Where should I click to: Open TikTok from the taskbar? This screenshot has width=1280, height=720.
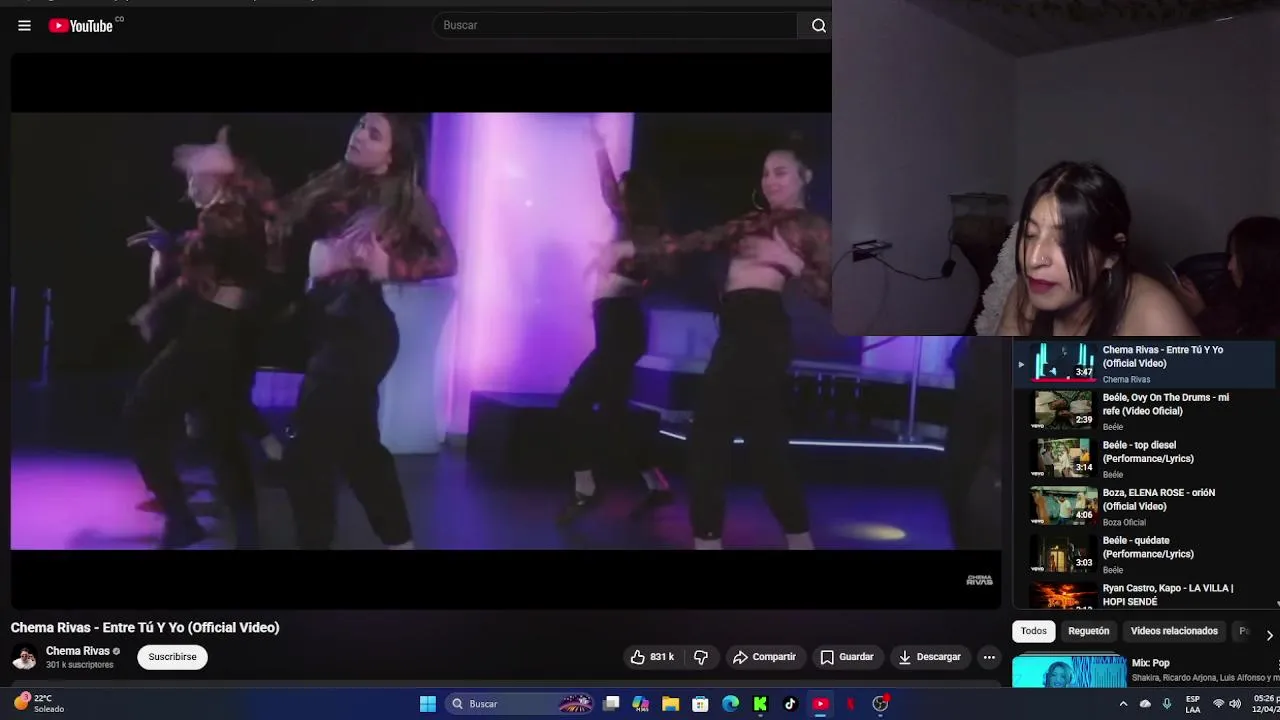coord(790,704)
